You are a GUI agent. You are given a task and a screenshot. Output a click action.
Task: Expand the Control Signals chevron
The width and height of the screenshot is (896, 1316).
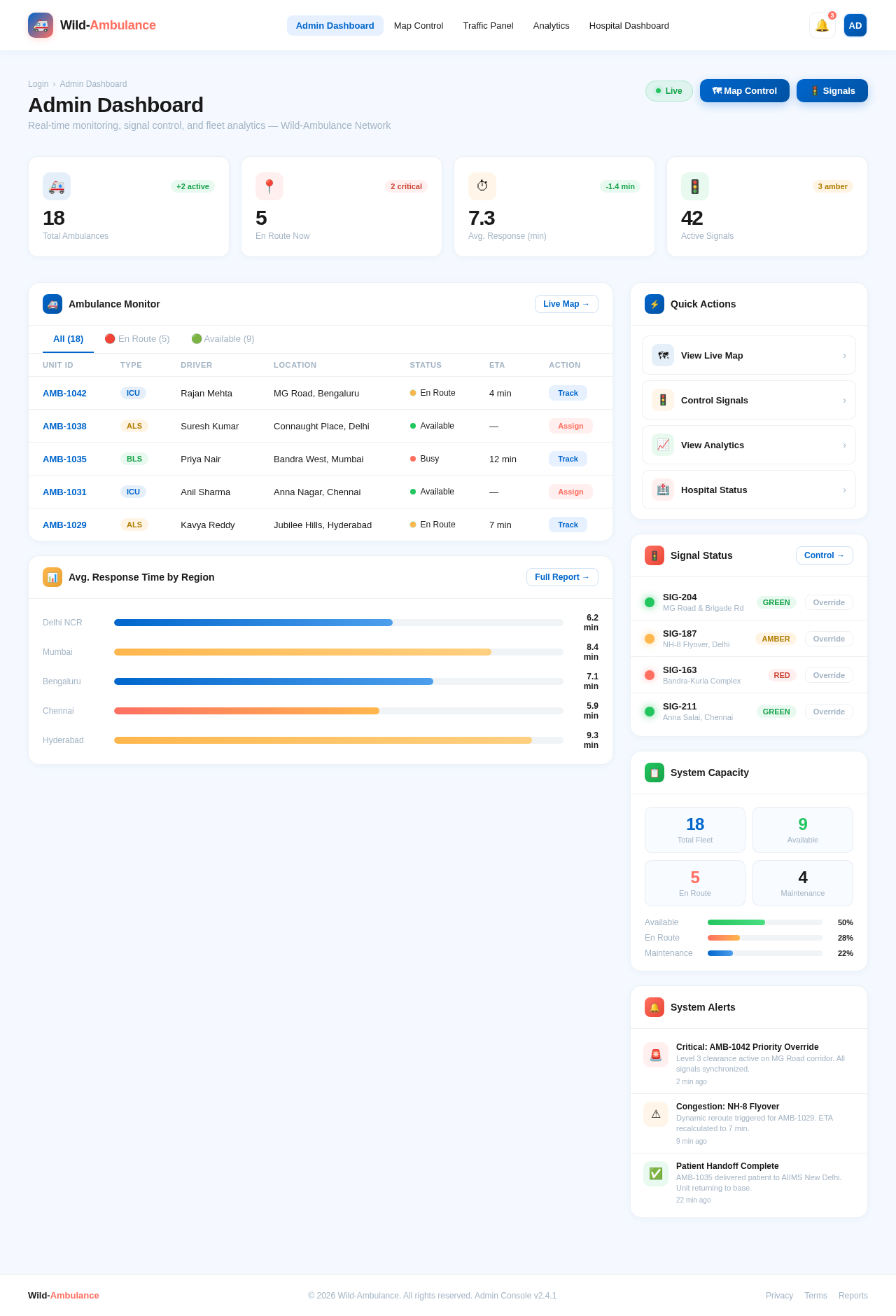(x=844, y=401)
